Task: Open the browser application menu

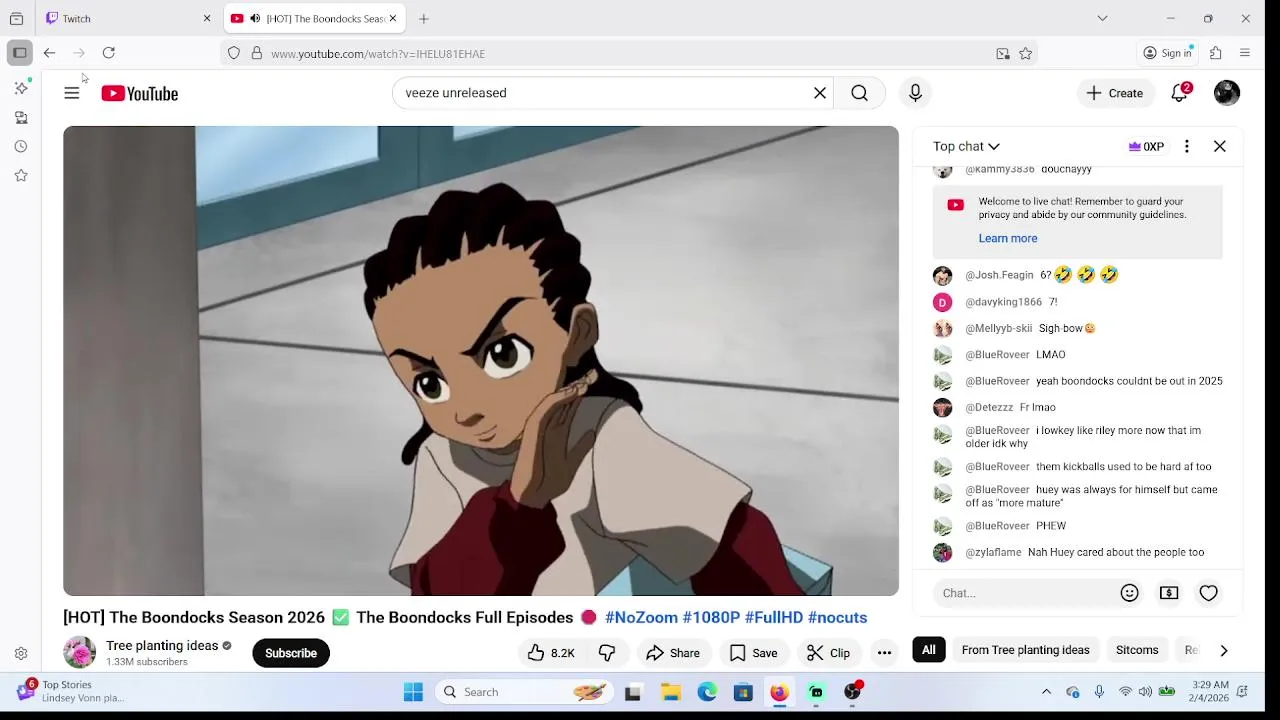Action: click(1245, 53)
